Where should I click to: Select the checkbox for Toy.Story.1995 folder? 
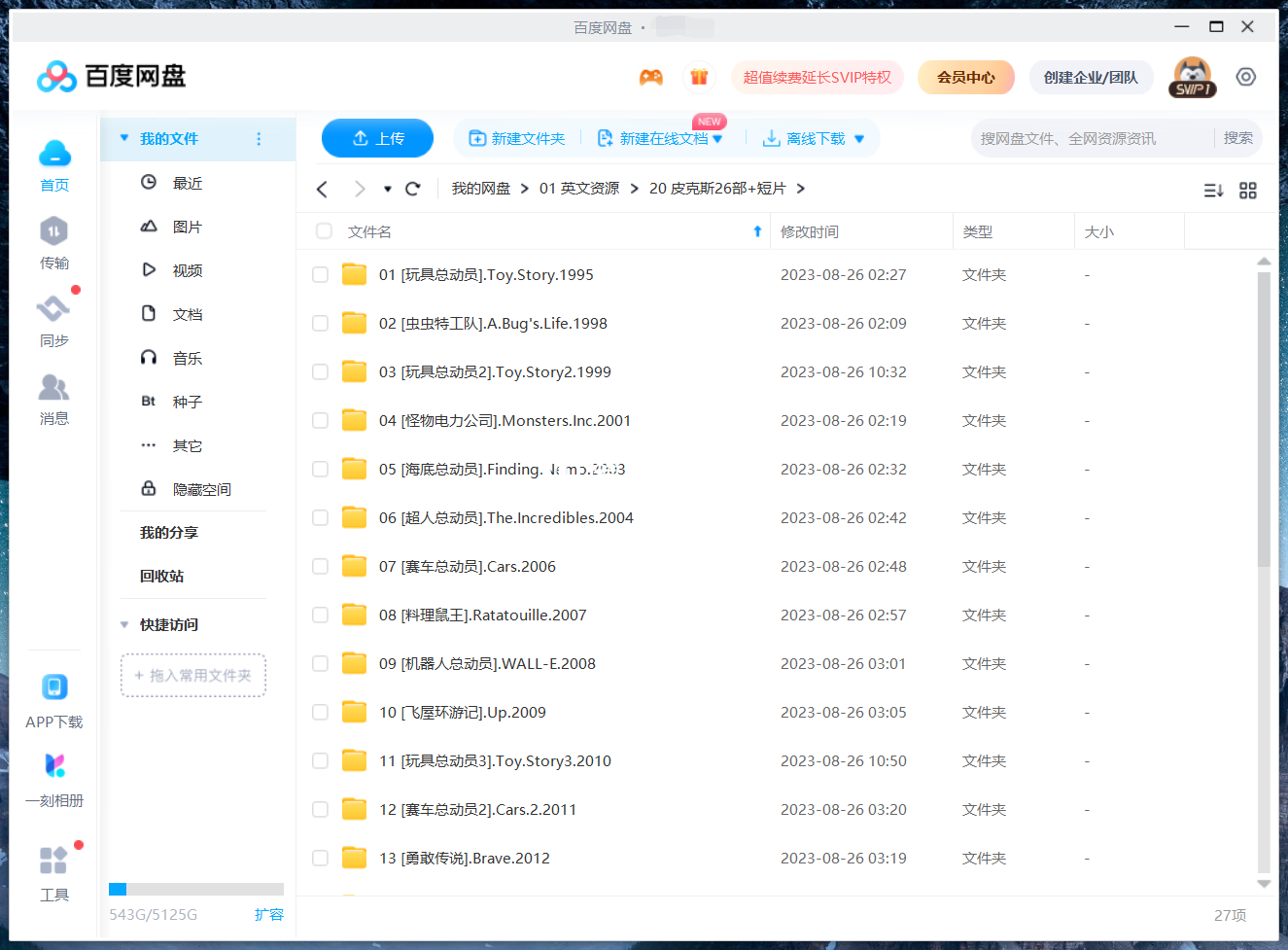point(320,274)
